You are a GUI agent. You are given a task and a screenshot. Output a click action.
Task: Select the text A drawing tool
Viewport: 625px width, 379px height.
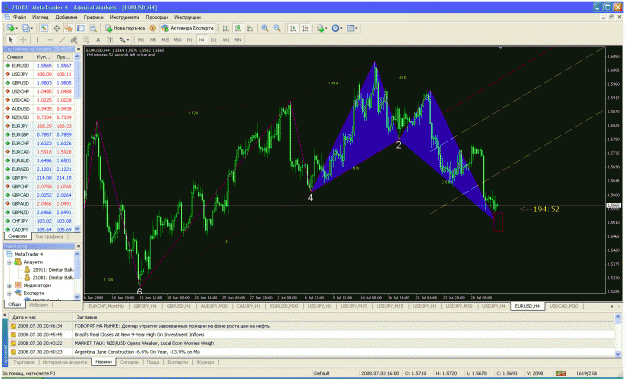[x=98, y=40]
